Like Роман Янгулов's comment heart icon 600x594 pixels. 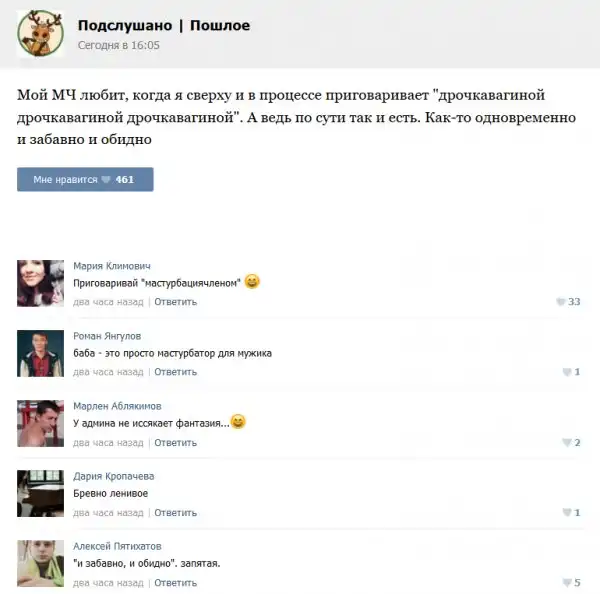567,372
